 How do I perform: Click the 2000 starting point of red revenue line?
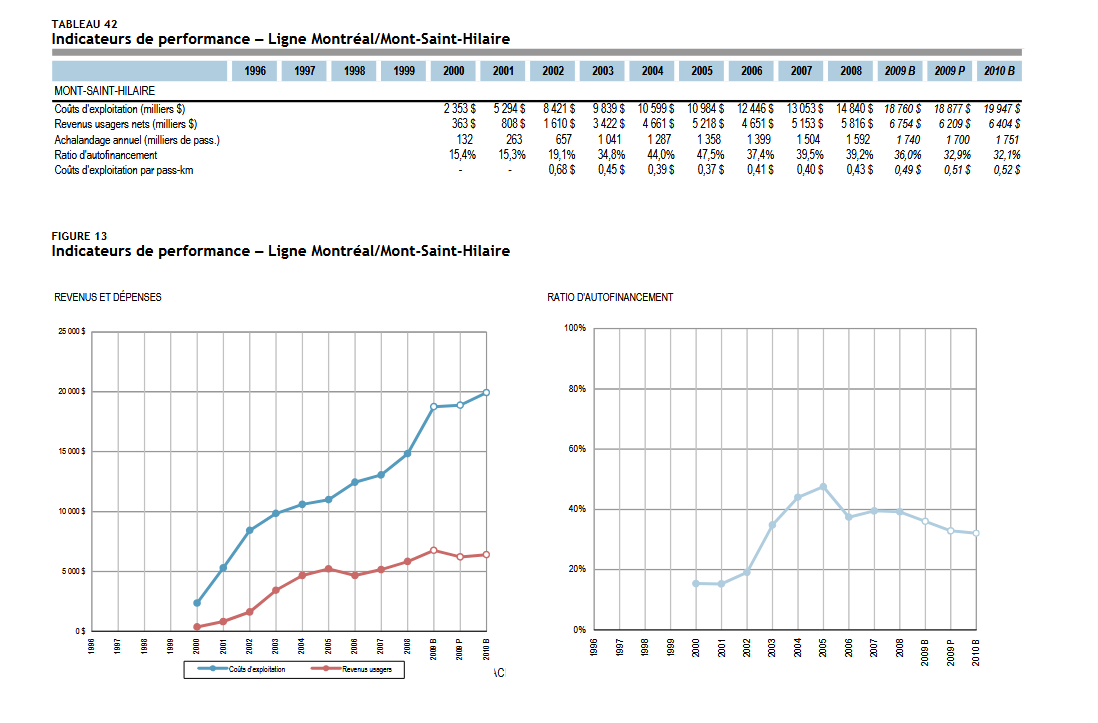pos(196,627)
